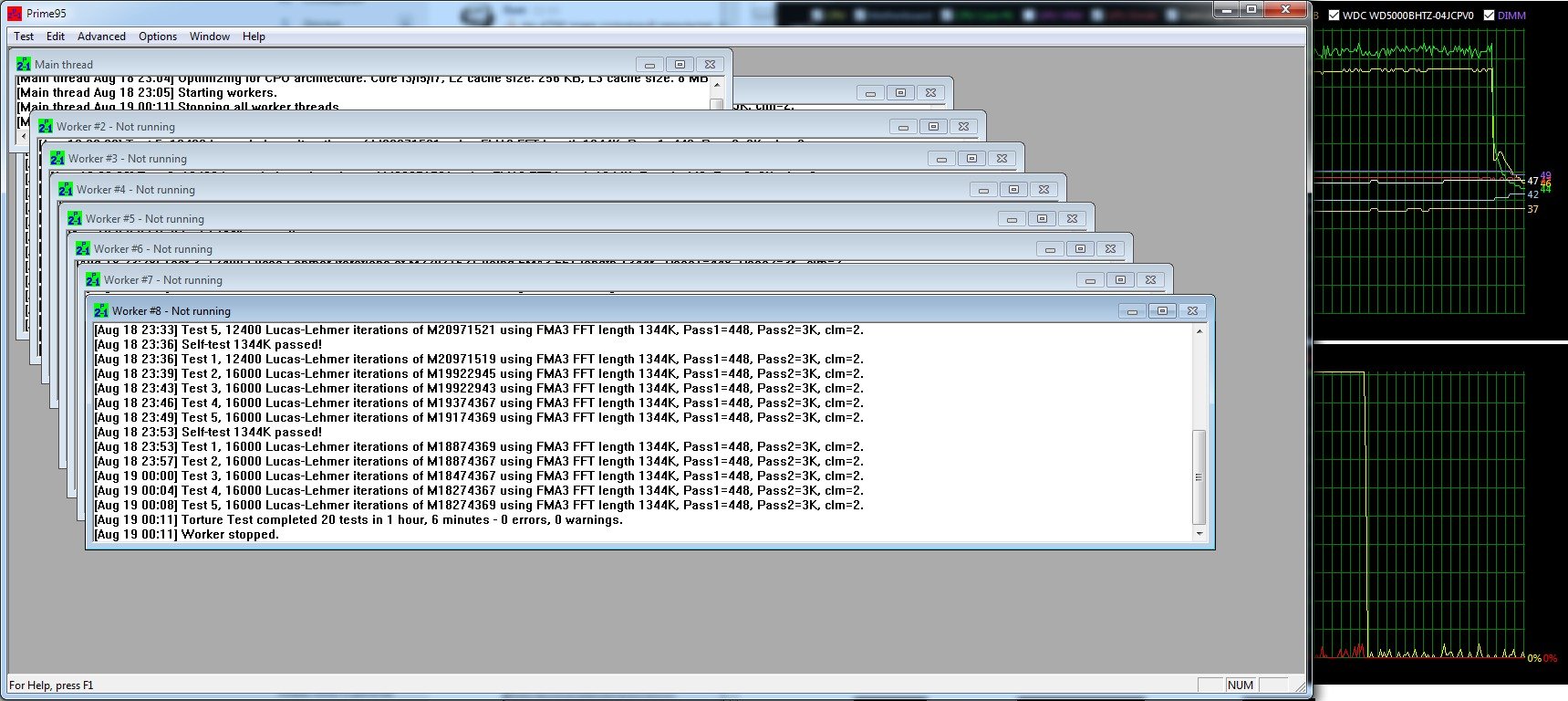Screen dimensions: 1568x701
Task: Click the Worker #3 window icon
Action: tap(57, 158)
